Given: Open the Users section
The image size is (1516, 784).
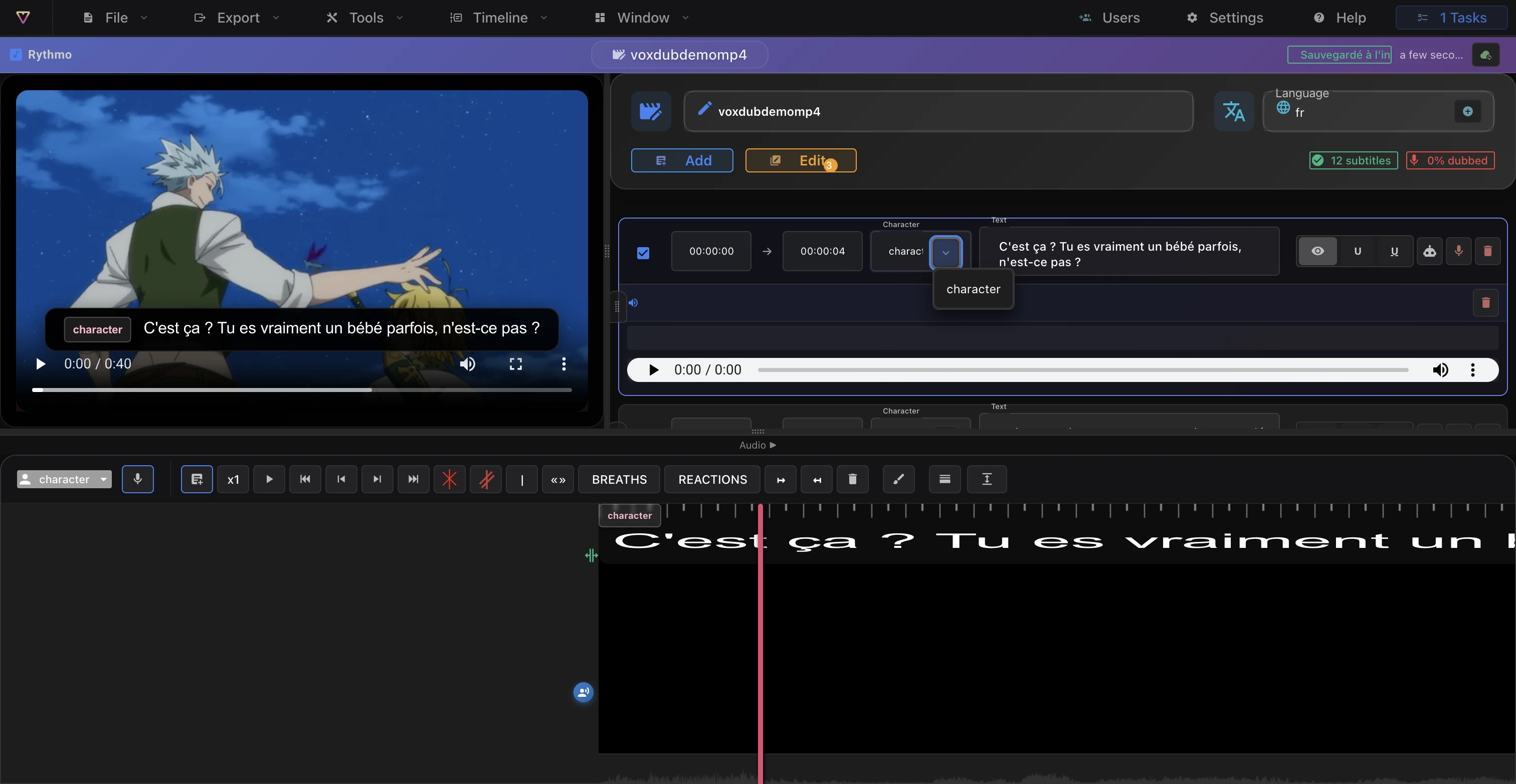Looking at the screenshot, I should point(1109,18).
